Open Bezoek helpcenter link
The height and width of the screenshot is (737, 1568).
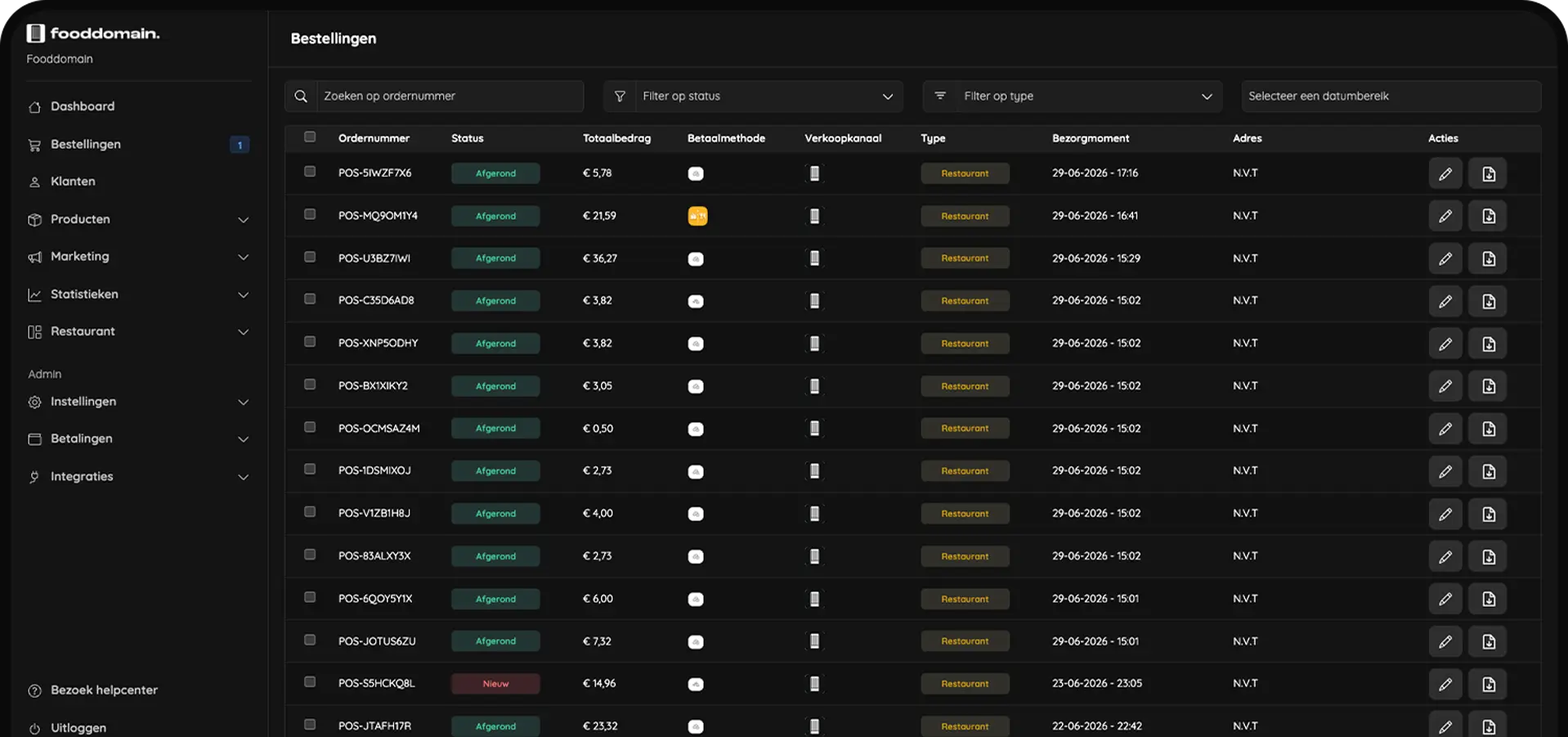(104, 690)
